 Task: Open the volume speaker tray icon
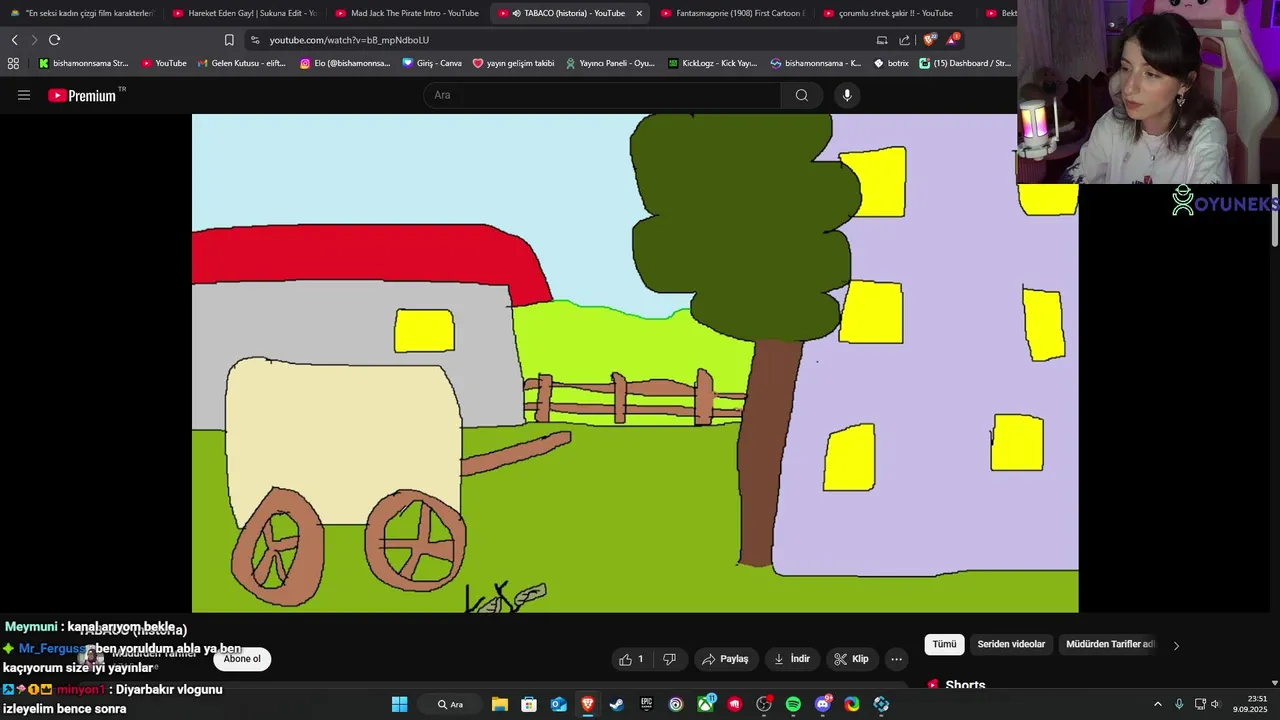point(1216,704)
